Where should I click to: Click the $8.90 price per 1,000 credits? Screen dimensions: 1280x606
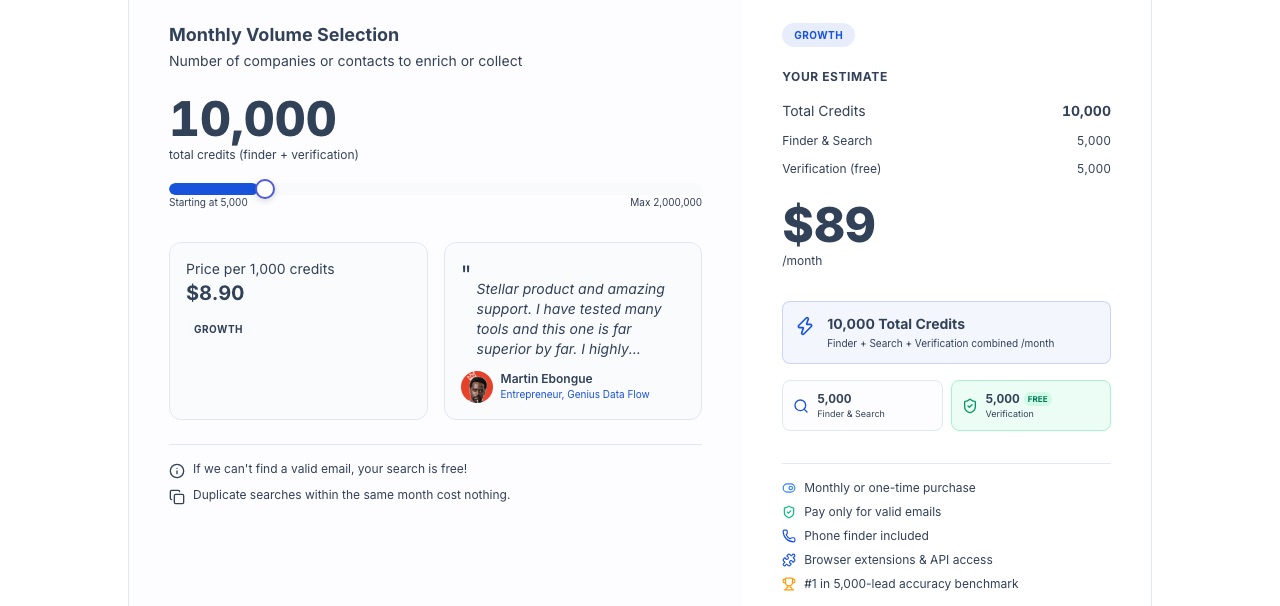(x=215, y=293)
